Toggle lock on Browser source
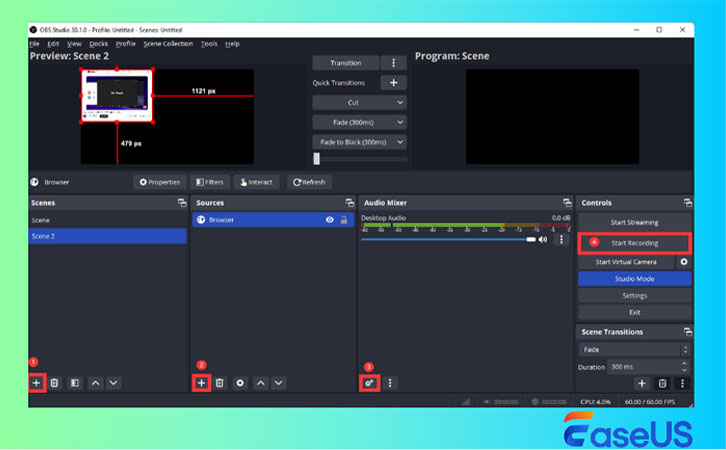This screenshot has height=450, width=726. point(344,220)
